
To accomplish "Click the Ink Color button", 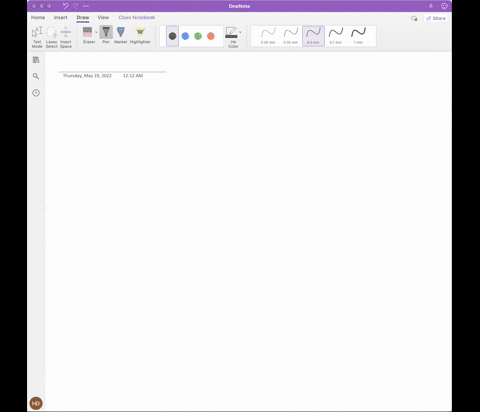I will [232, 37].
